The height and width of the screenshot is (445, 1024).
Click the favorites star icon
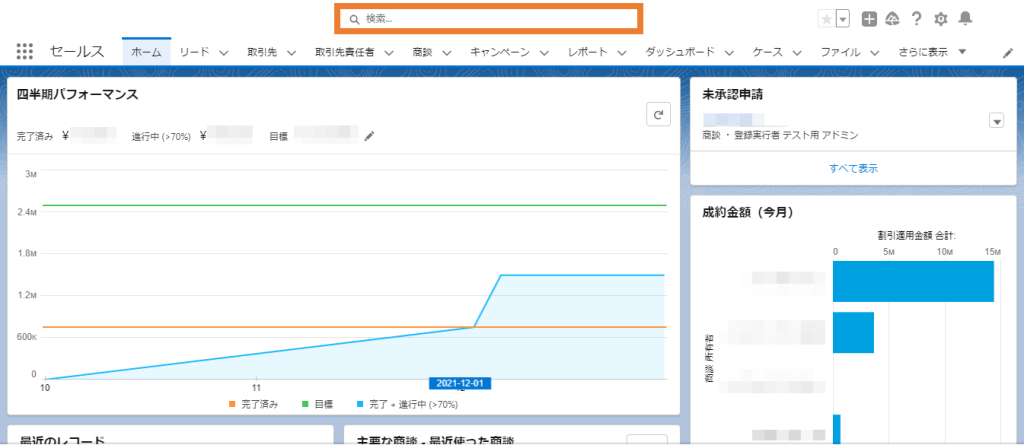(826, 20)
